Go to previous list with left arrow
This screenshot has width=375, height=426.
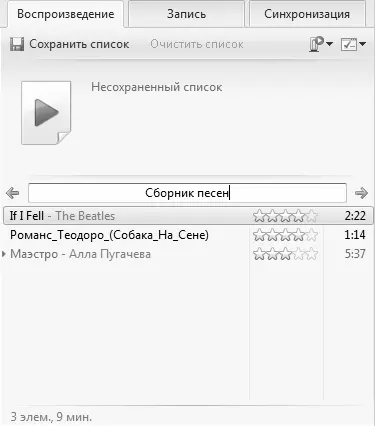tap(13, 193)
